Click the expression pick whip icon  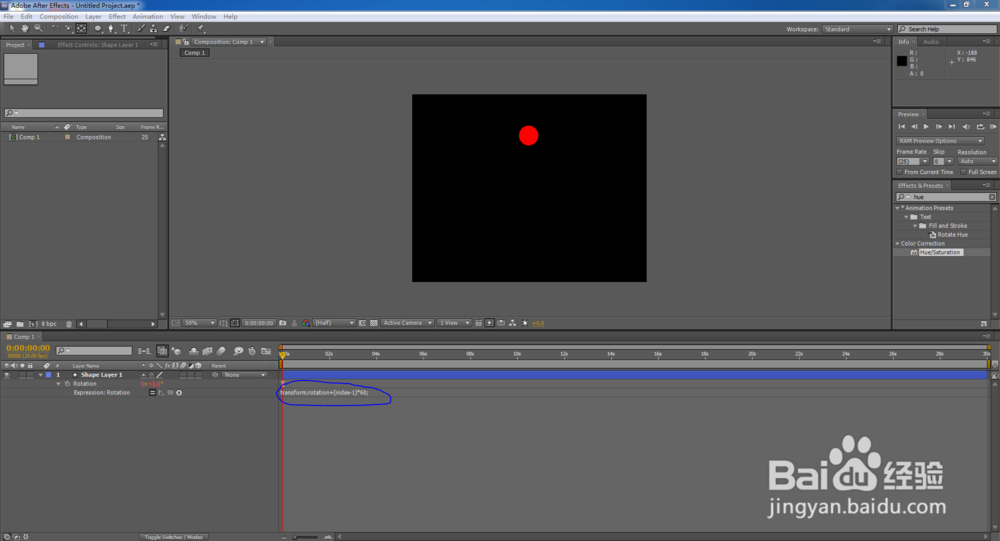pyautogui.click(x=170, y=392)
